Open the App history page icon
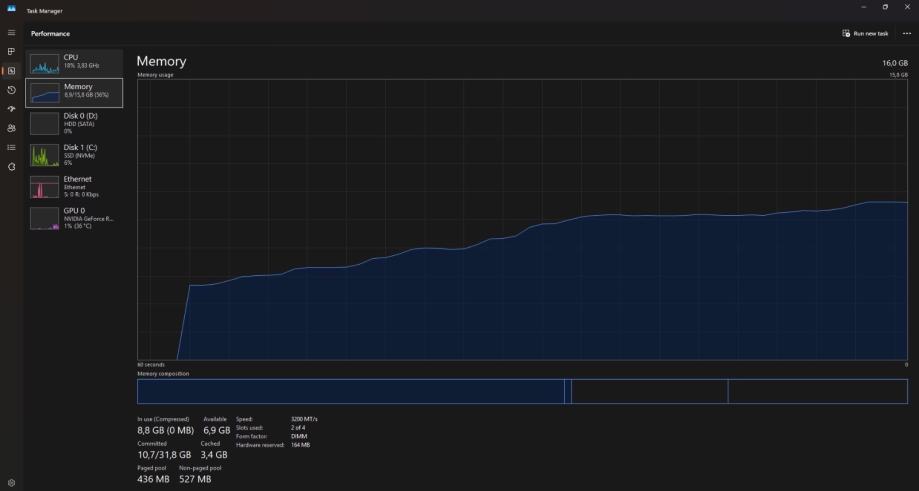Viewport: 919px width, 491px height. pyautogui.click(x=11, y=90)
